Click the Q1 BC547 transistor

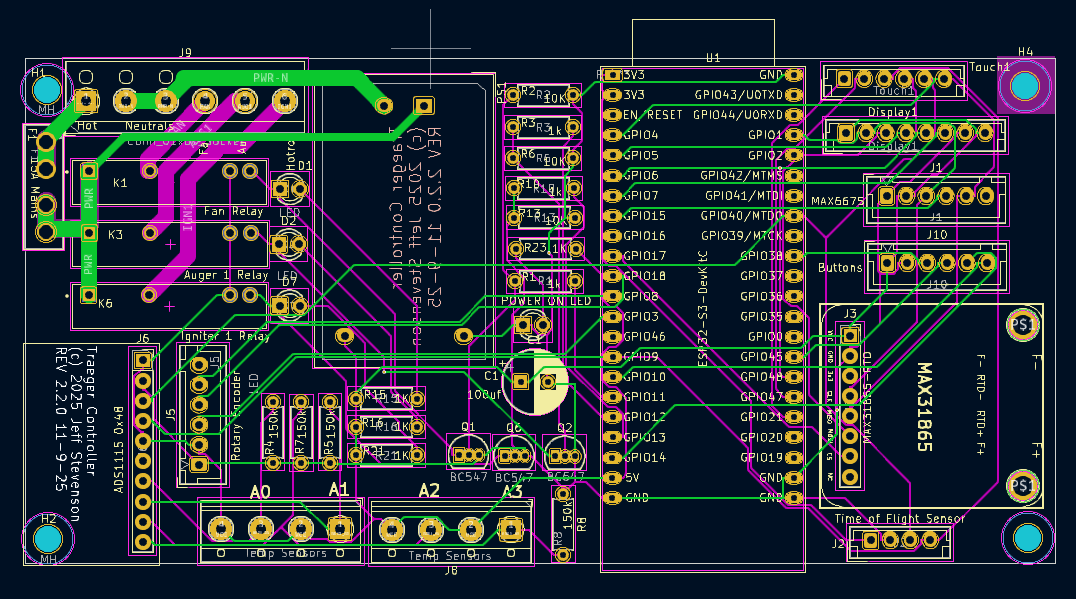coord(468,453)
